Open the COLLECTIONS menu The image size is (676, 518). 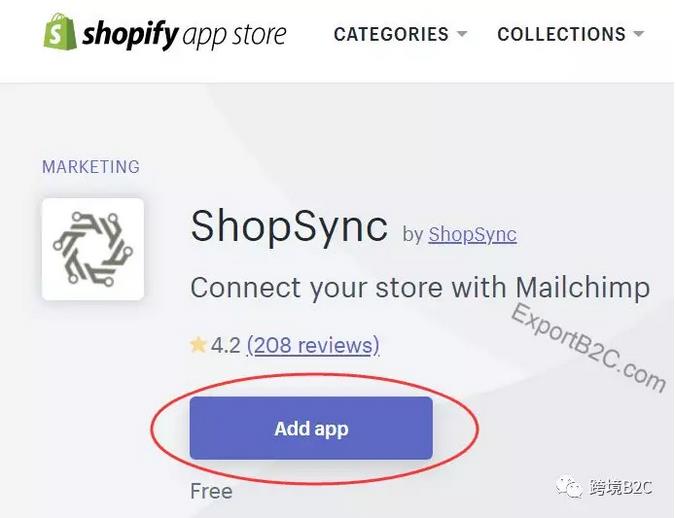[x=561, y=34]
